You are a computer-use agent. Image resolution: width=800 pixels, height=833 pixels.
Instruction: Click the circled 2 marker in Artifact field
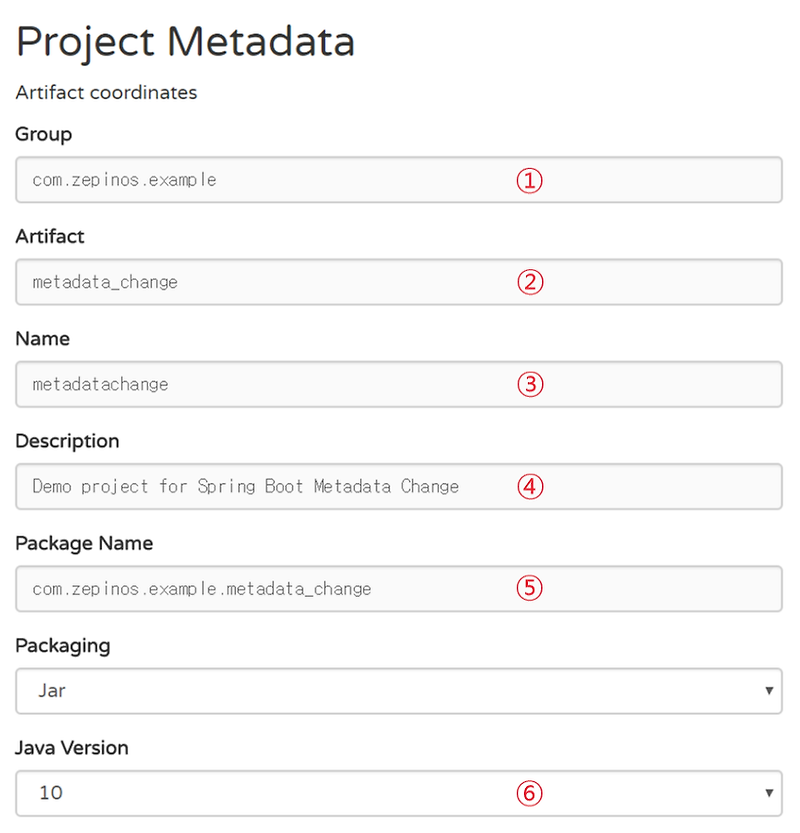pyautogui.click(x=529, y=282)
